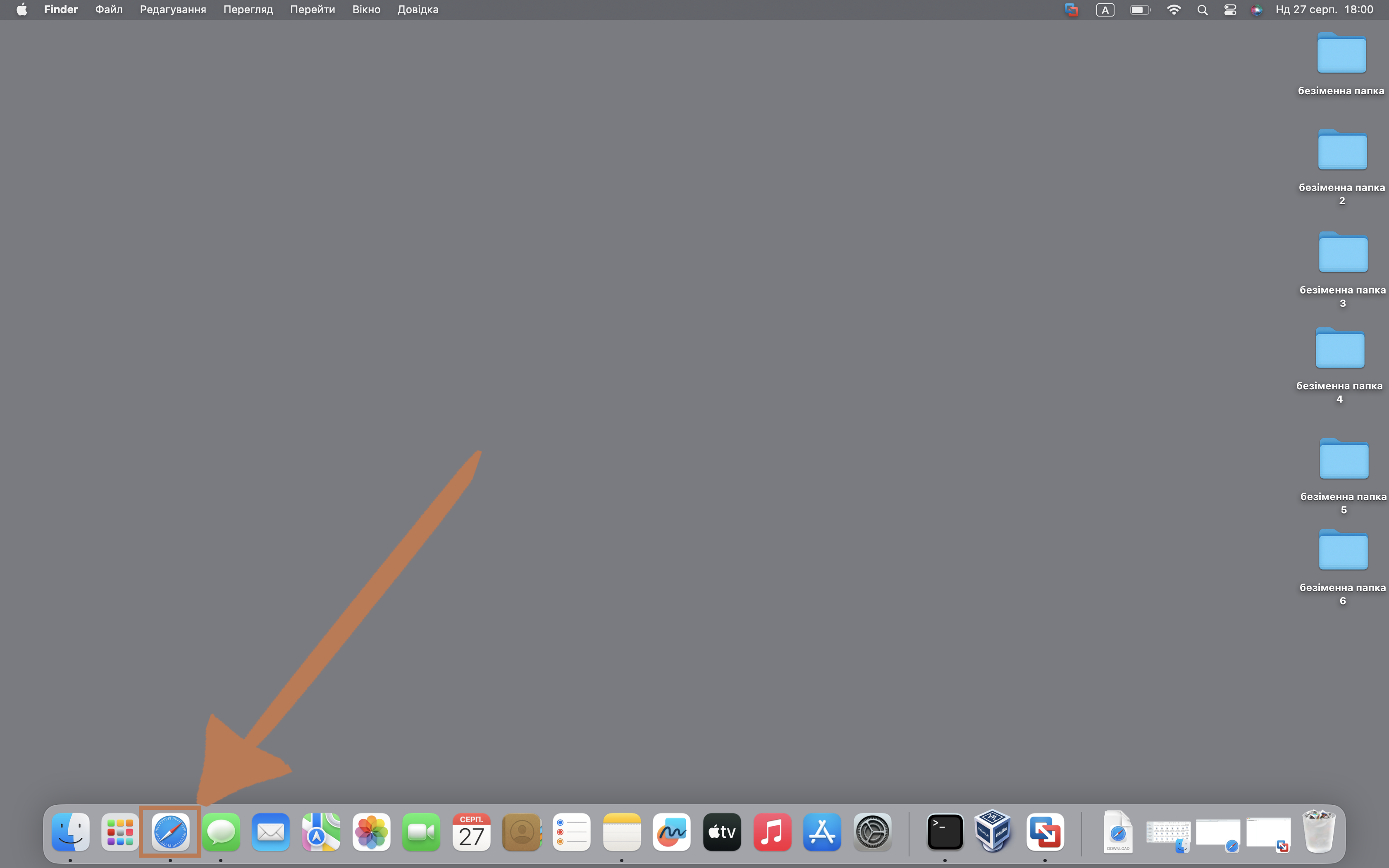Open the Messages app in the Dock
Viewport: 1389px width, 868px height.
point(221,832)
